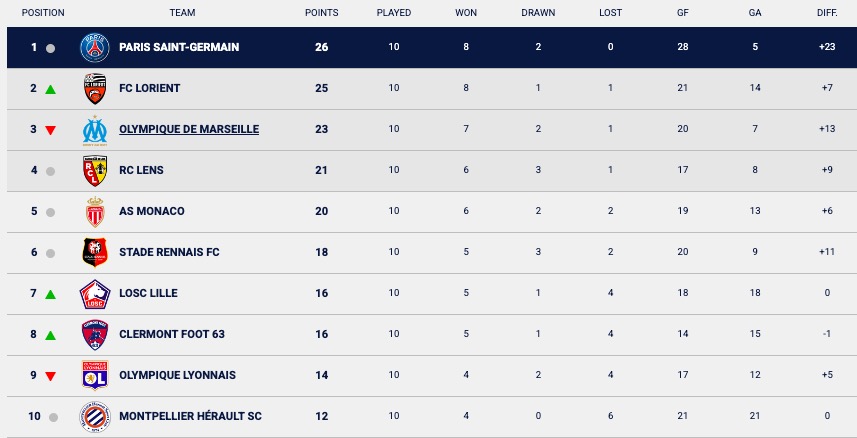Screen dimensions: 857x438
Task: Click the FC Lorient club logo
Action: pyautogui.click(x=94, y=88)
